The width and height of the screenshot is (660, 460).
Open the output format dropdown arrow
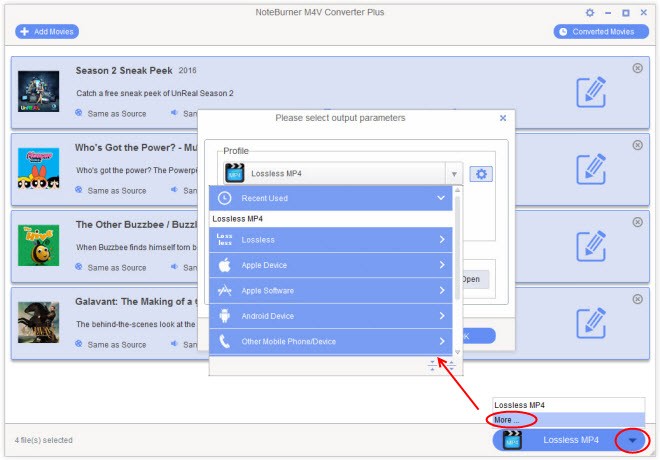[x=632, y=440]
